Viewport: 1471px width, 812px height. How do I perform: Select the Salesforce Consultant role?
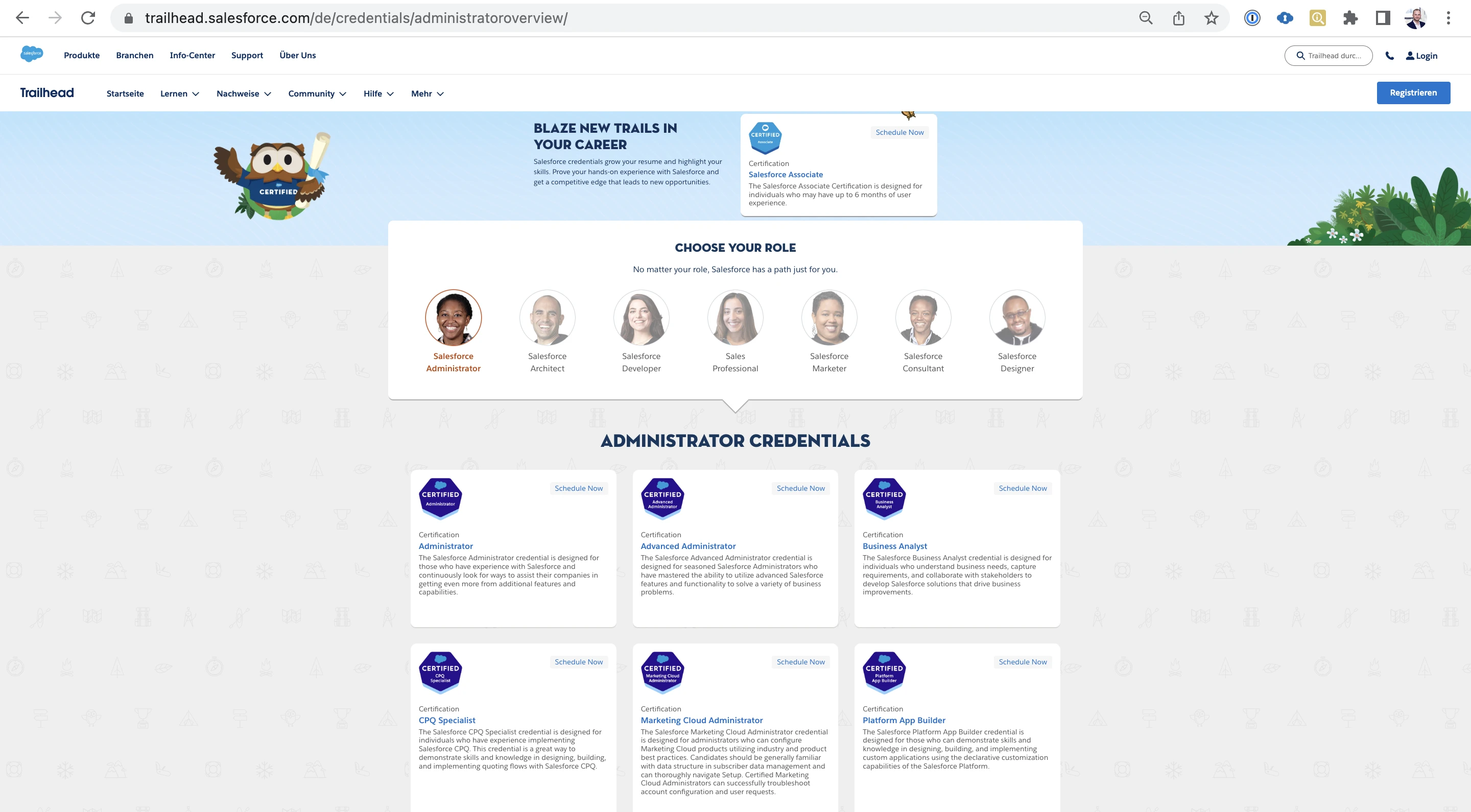point(923,331)
